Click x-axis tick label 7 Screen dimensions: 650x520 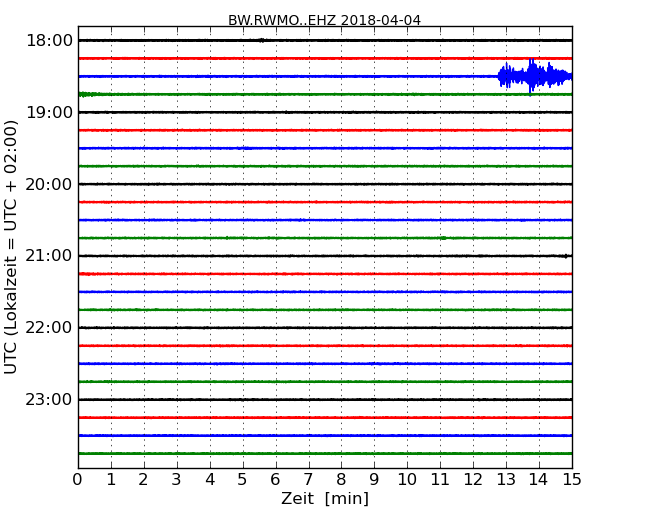tap(308, 480)
